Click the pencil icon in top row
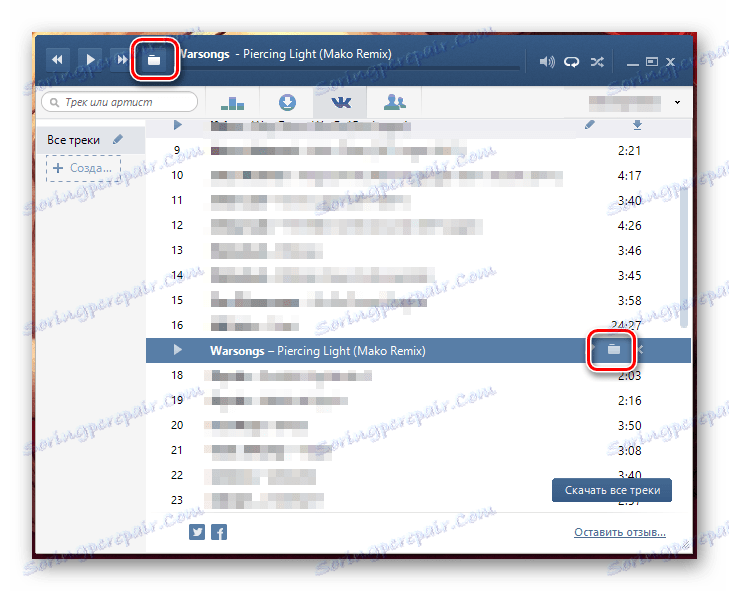The image size is (729, 591). 590,125
